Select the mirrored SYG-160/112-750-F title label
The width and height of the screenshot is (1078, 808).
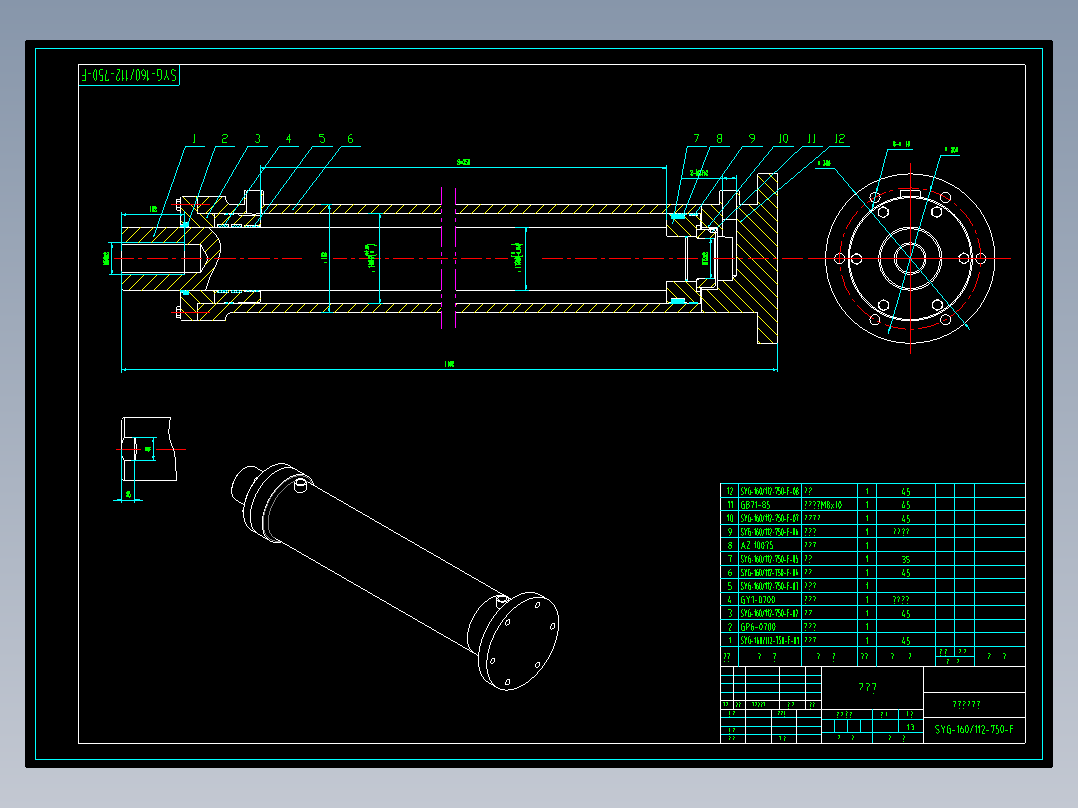pos(129,75)
